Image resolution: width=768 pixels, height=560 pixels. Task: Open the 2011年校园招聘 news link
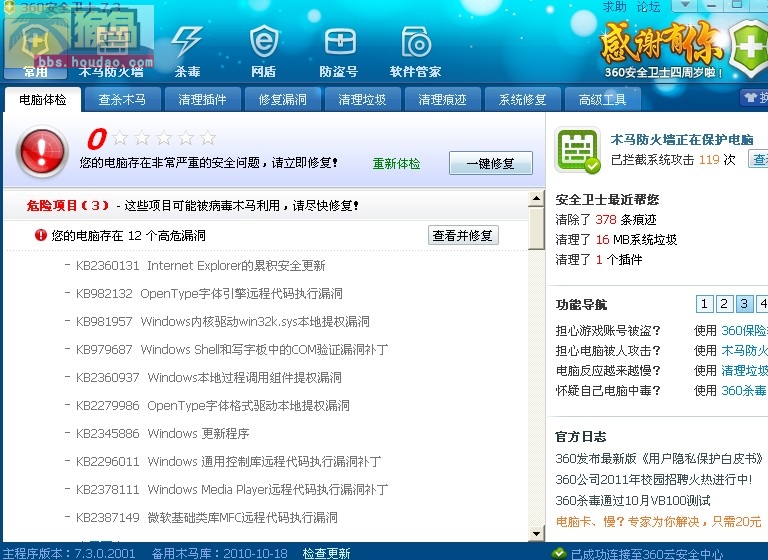pos(654,479)
